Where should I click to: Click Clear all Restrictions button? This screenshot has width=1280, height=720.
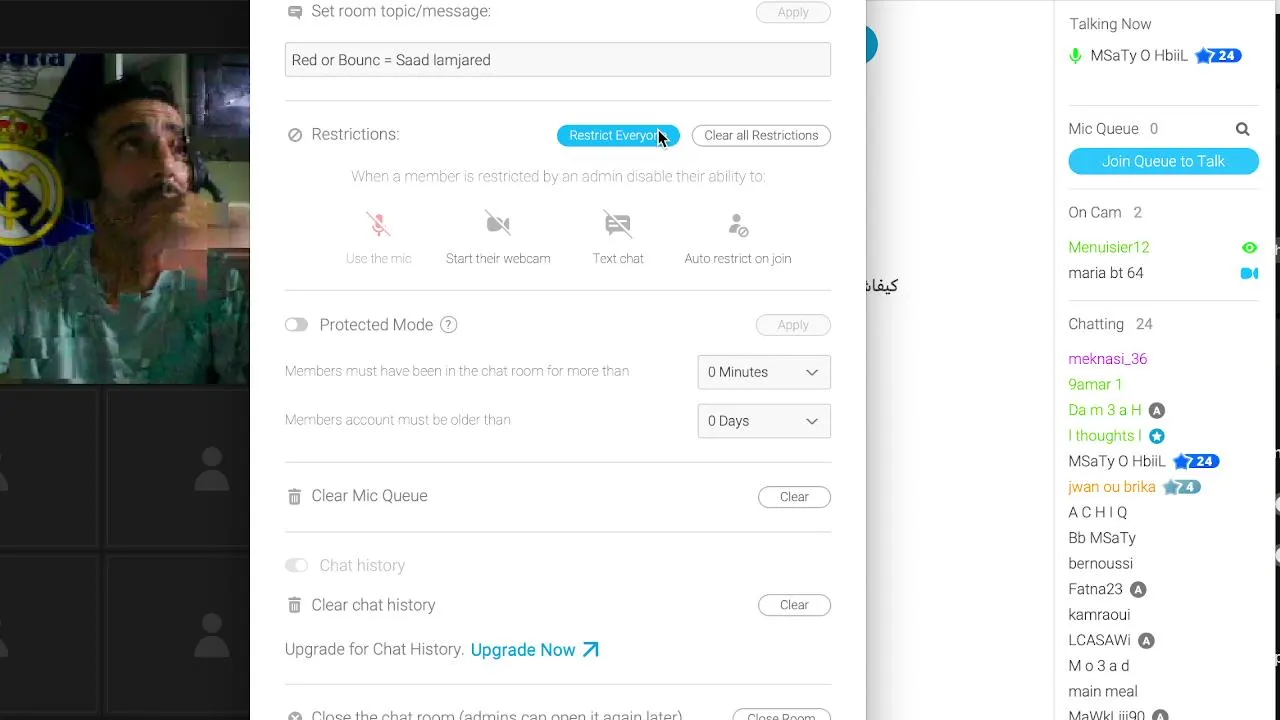tap(761, 136)
